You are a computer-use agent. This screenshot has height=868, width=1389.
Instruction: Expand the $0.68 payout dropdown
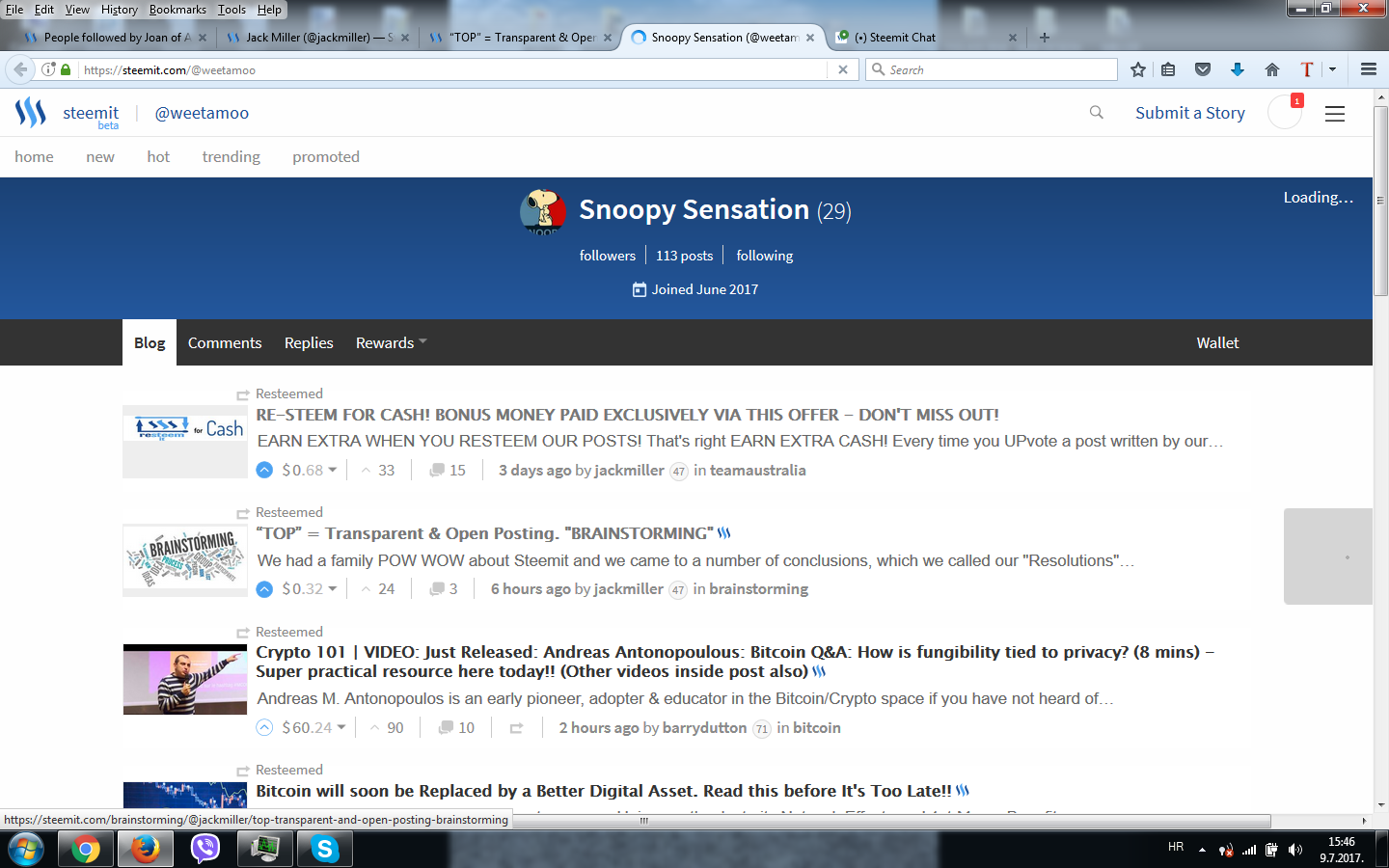pos(333,470)
